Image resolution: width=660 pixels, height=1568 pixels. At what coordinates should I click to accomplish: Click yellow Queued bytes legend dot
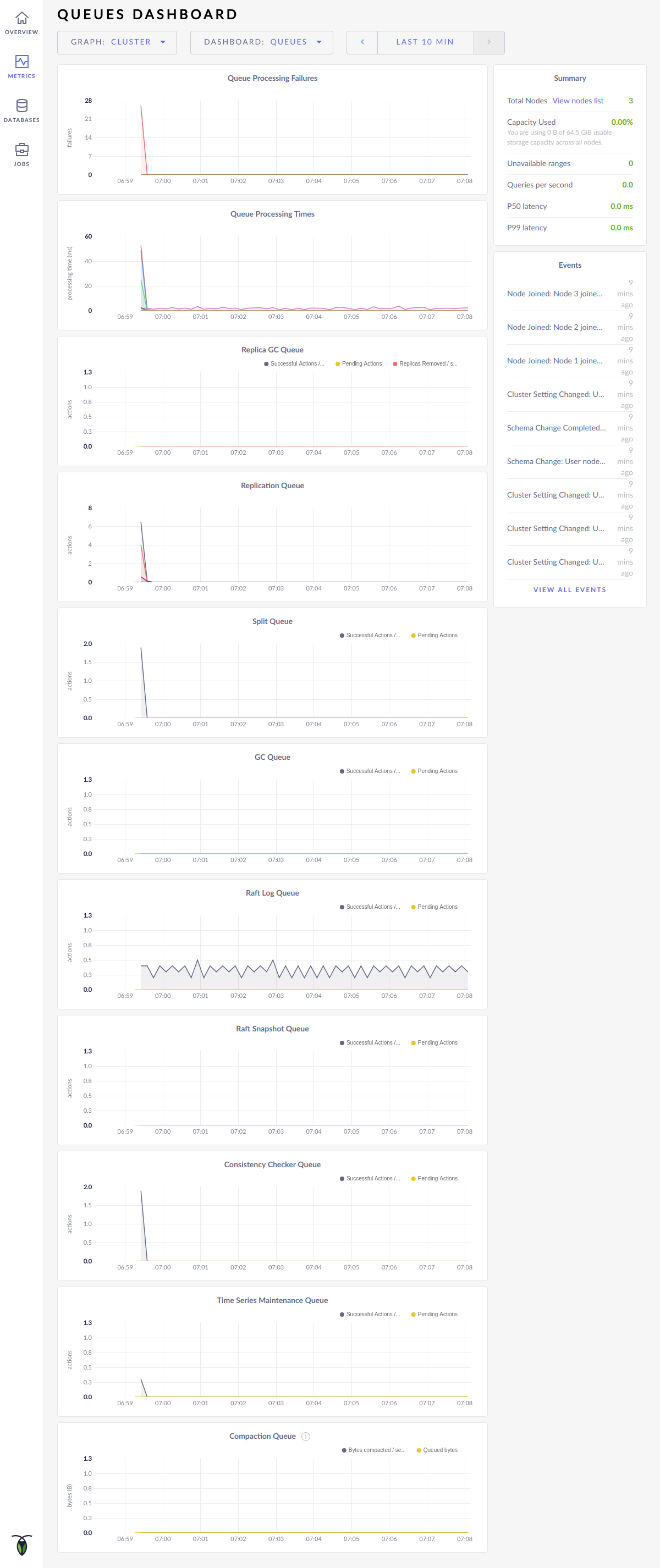[419, 1450]
